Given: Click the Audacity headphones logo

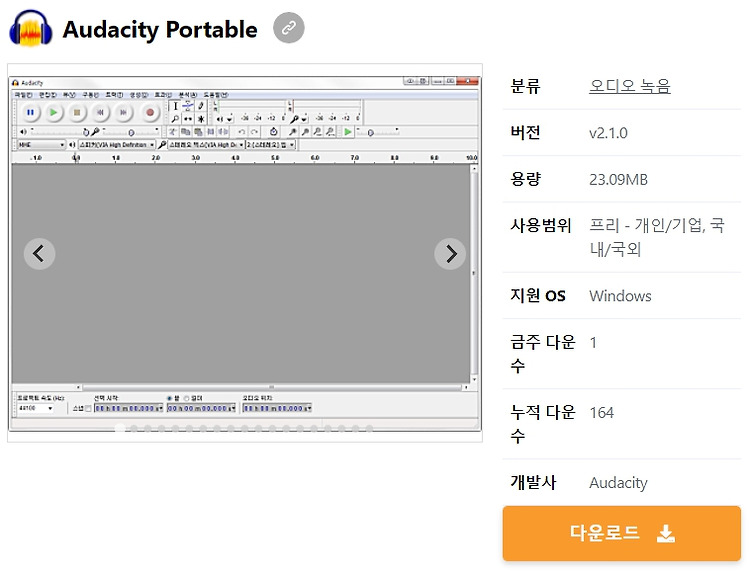Looking at the screenshot, I should [31, 28].
